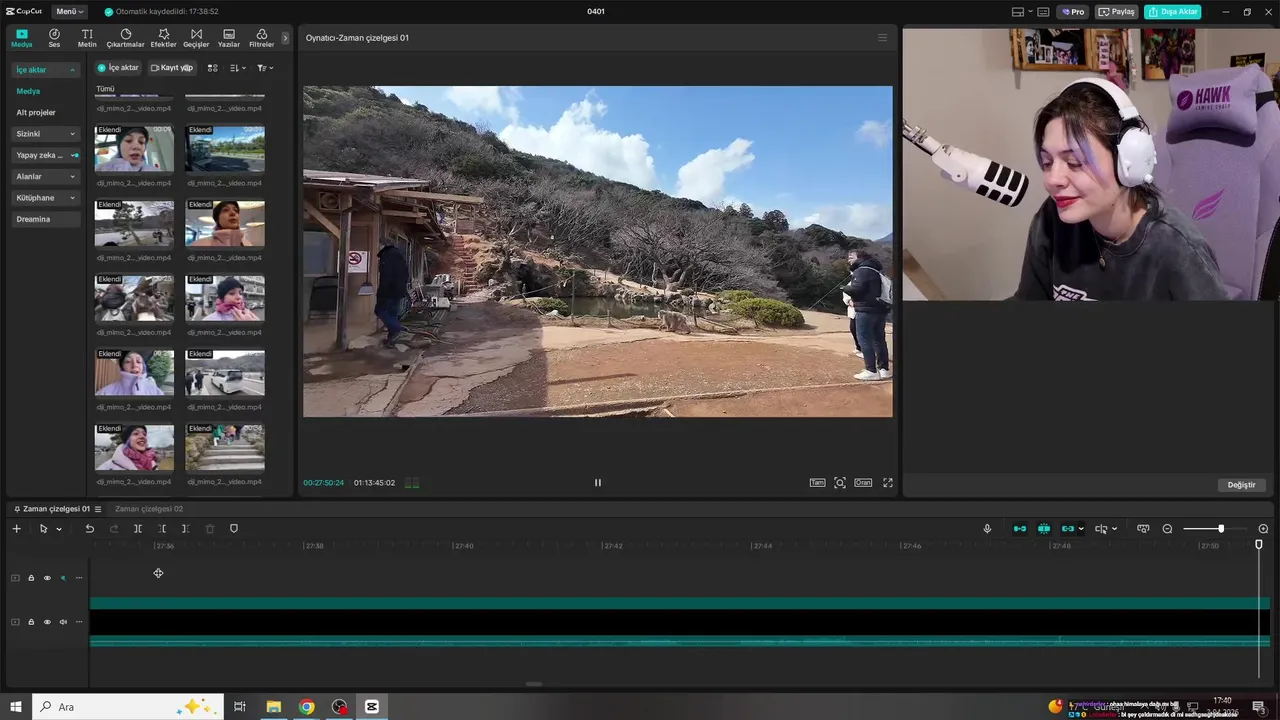Toggle main track magnet
Screen dimensions: 1280x720
[x=1020, y=529]
